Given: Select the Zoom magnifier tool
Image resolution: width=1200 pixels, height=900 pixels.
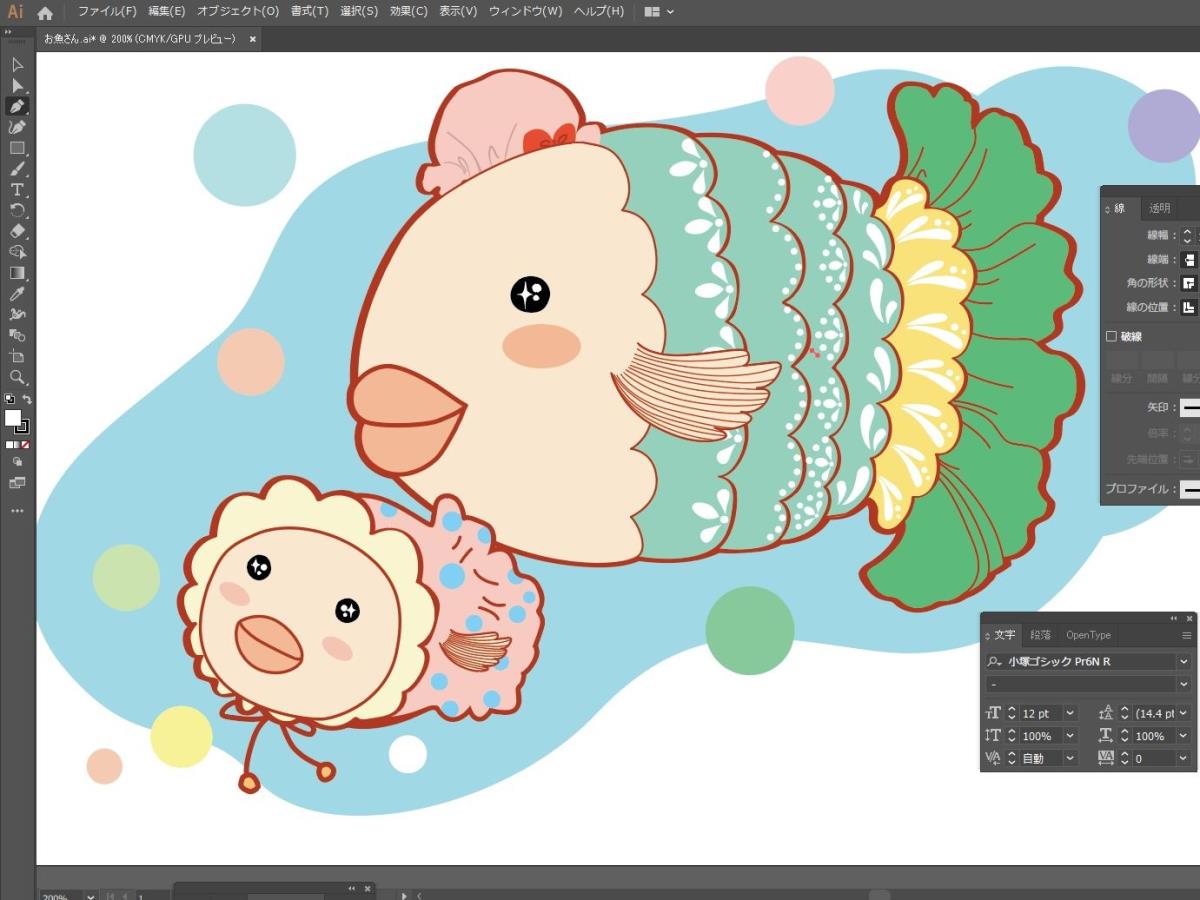Looking at the screenshot, I should [17, 377].
